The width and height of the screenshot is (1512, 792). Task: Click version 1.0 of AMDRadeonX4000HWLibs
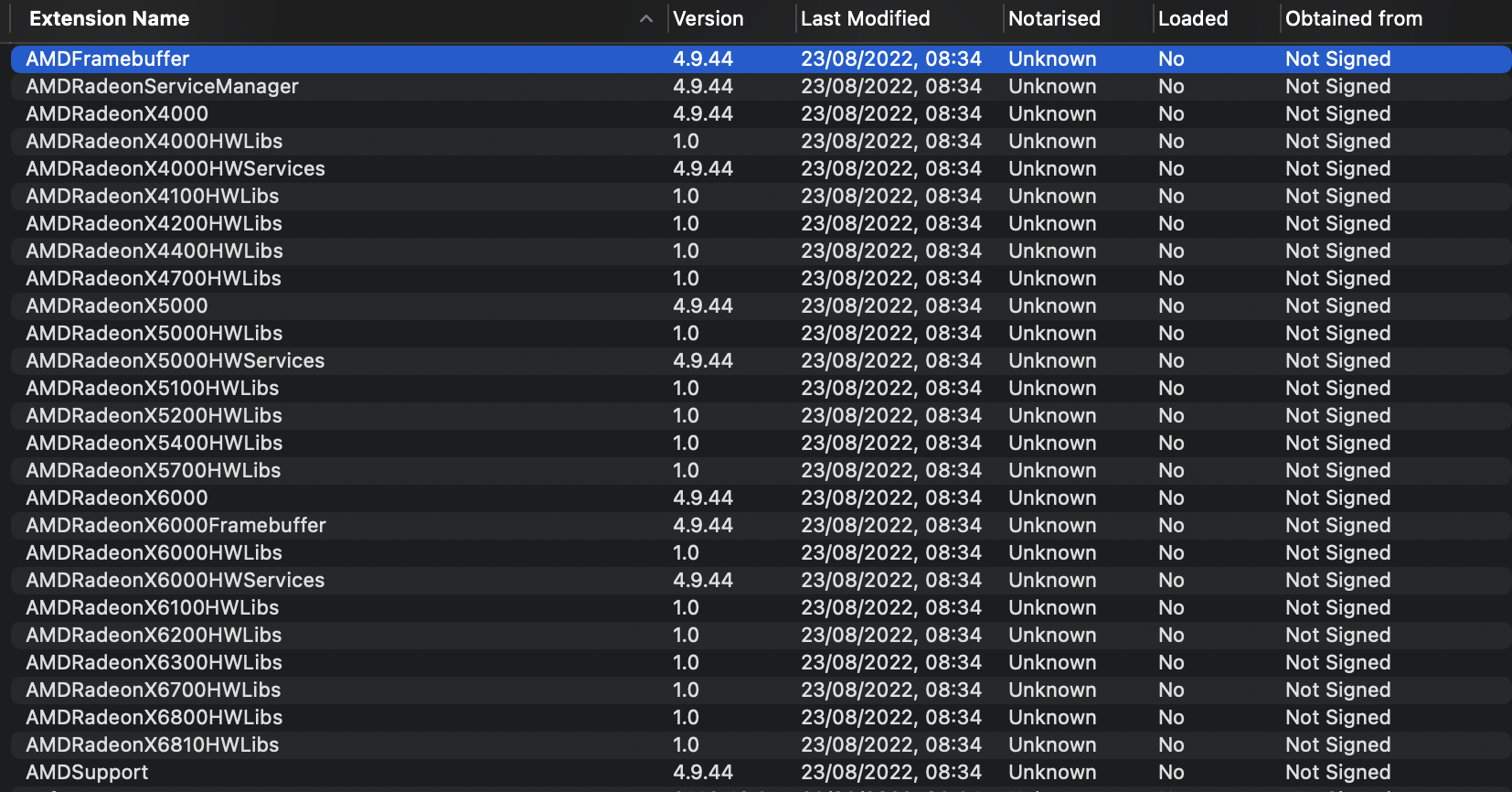[686, 141]
